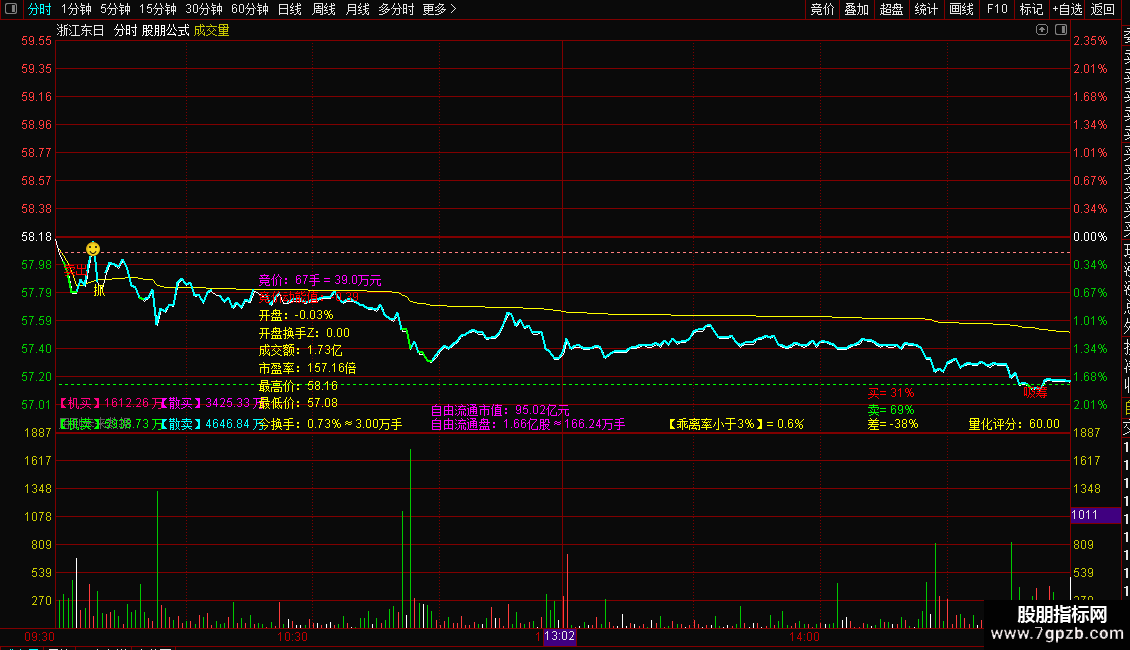Open the 周线 weekly chart

pyautogui.click(x=324, y=9)
